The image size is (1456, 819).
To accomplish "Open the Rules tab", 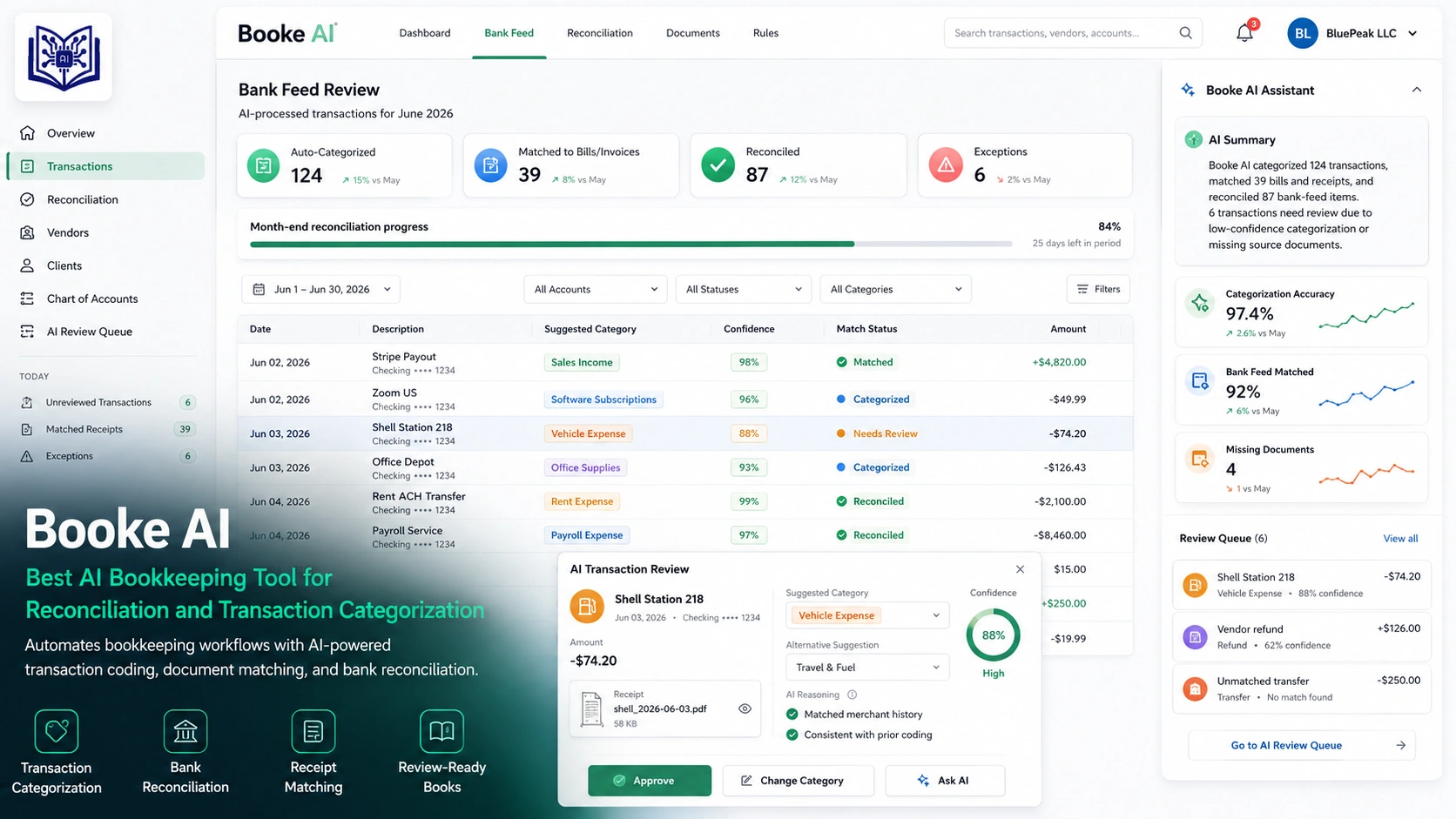I will click(x=766, y=33).
